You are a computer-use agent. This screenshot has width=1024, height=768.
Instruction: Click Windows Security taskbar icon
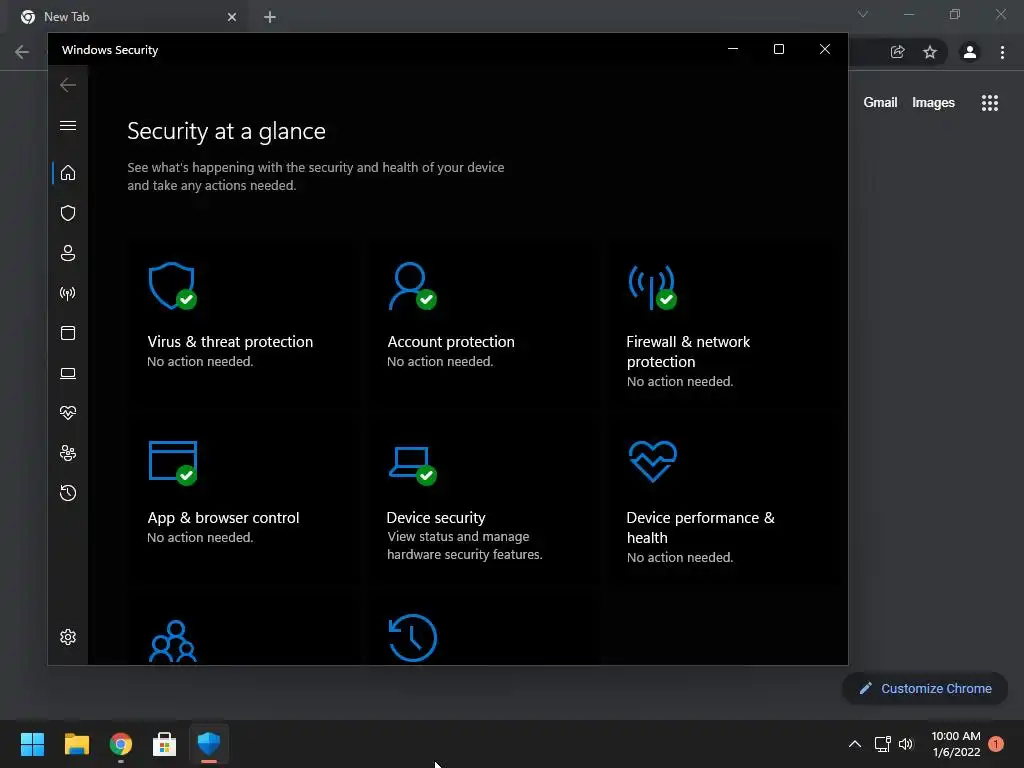209,743
